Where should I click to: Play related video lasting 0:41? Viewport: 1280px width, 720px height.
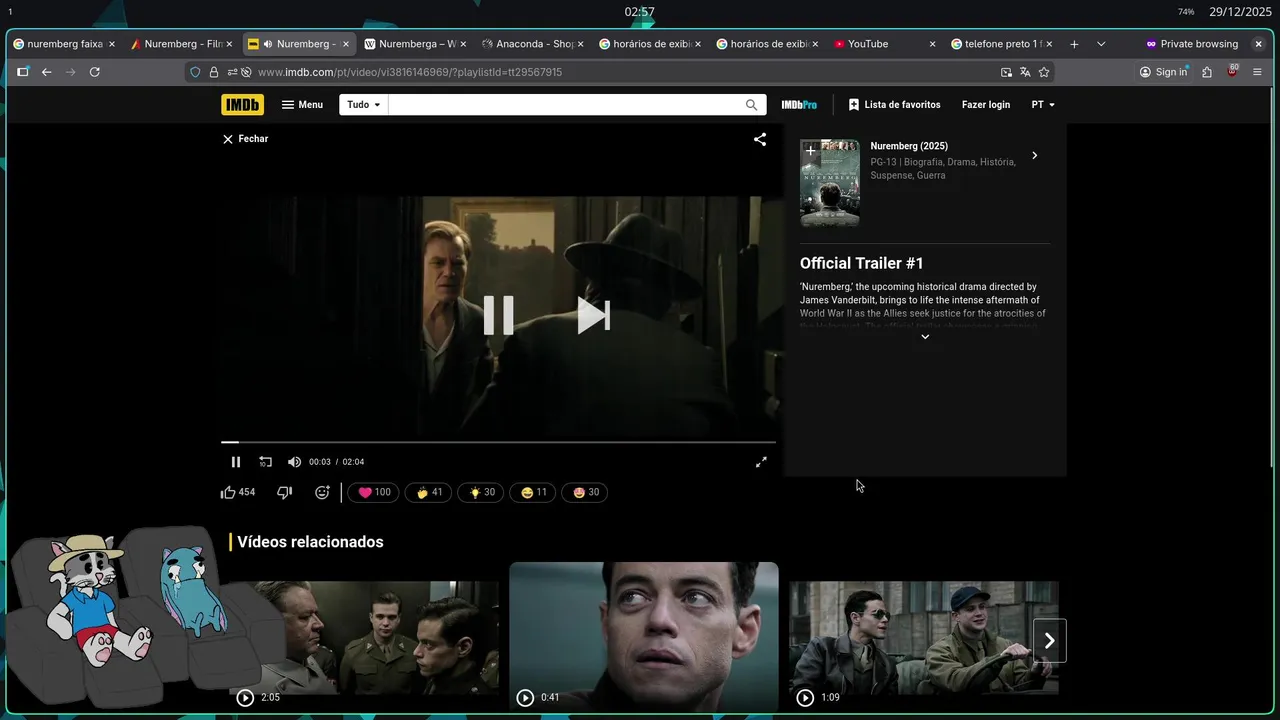644,638
